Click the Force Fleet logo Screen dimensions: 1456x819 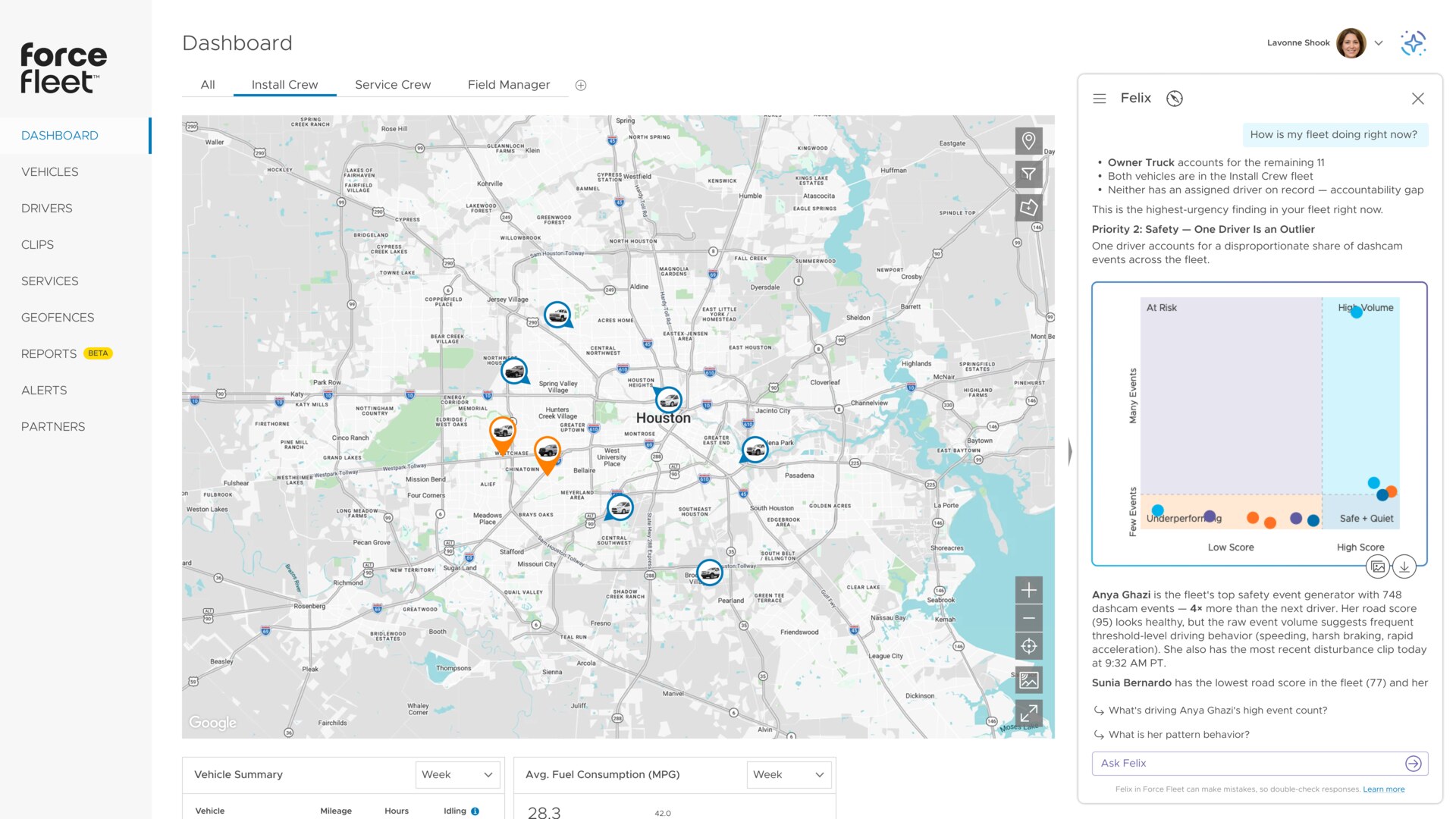click(64, 68)
